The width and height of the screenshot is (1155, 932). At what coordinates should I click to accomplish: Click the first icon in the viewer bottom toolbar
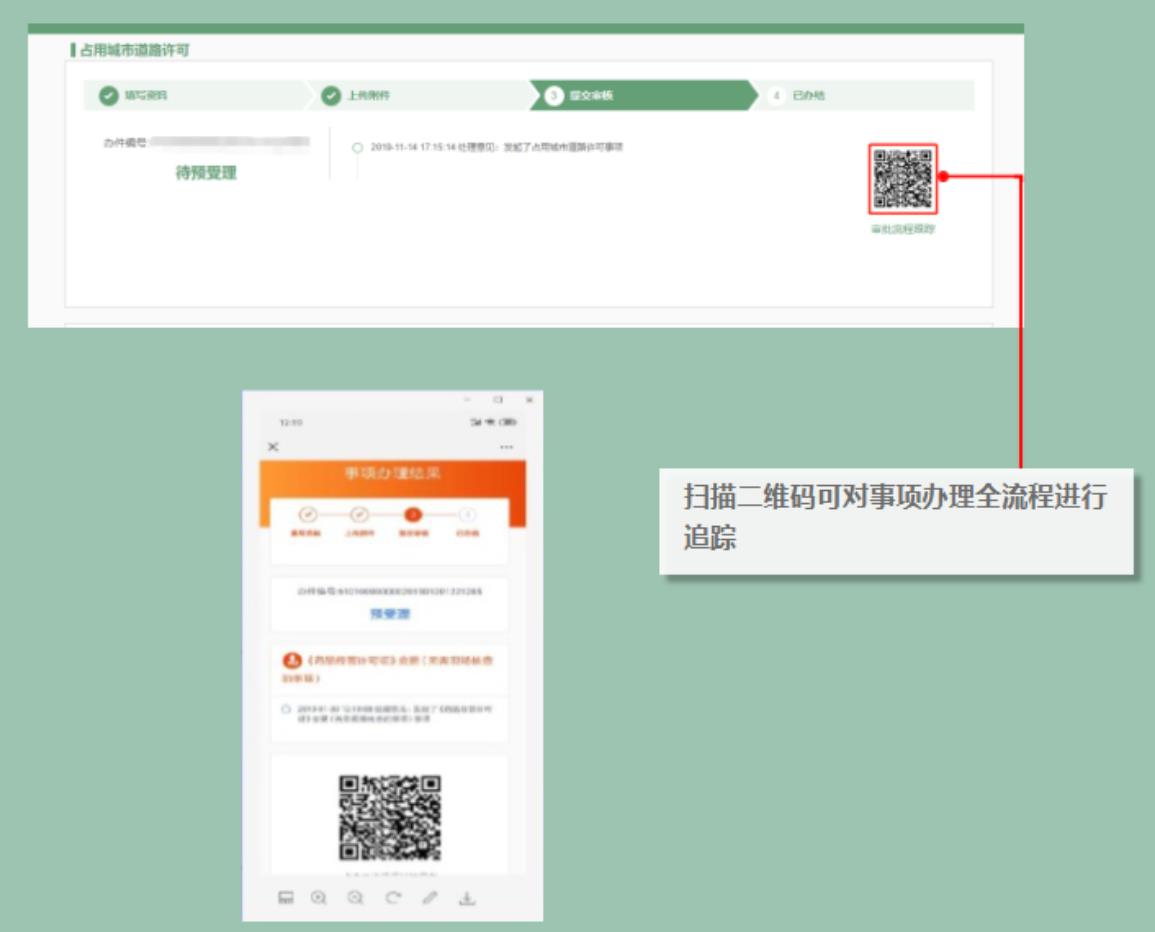pyautogui.click(x=286, y=897)
